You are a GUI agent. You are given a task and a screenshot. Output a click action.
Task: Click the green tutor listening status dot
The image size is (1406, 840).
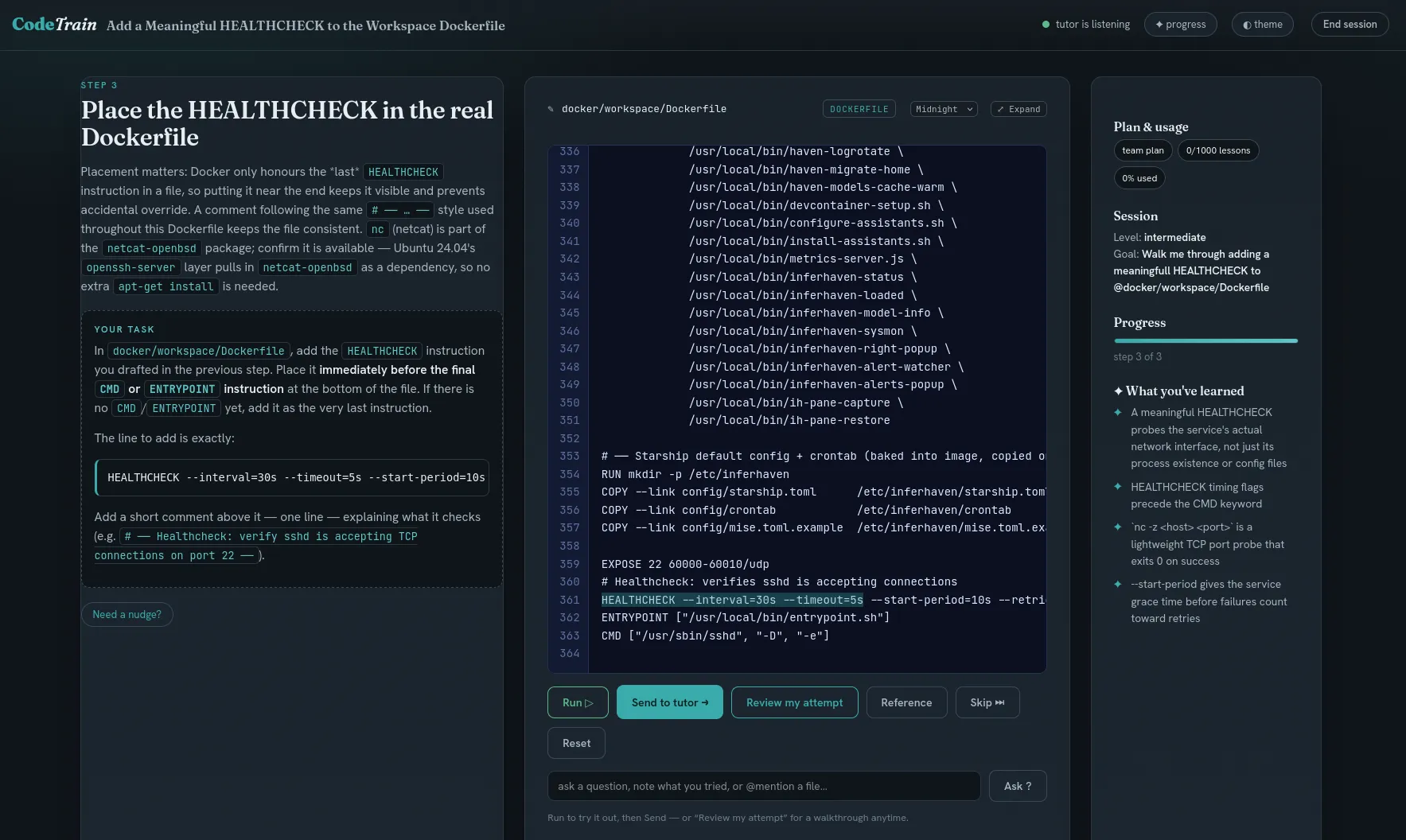pos(1046,25)
